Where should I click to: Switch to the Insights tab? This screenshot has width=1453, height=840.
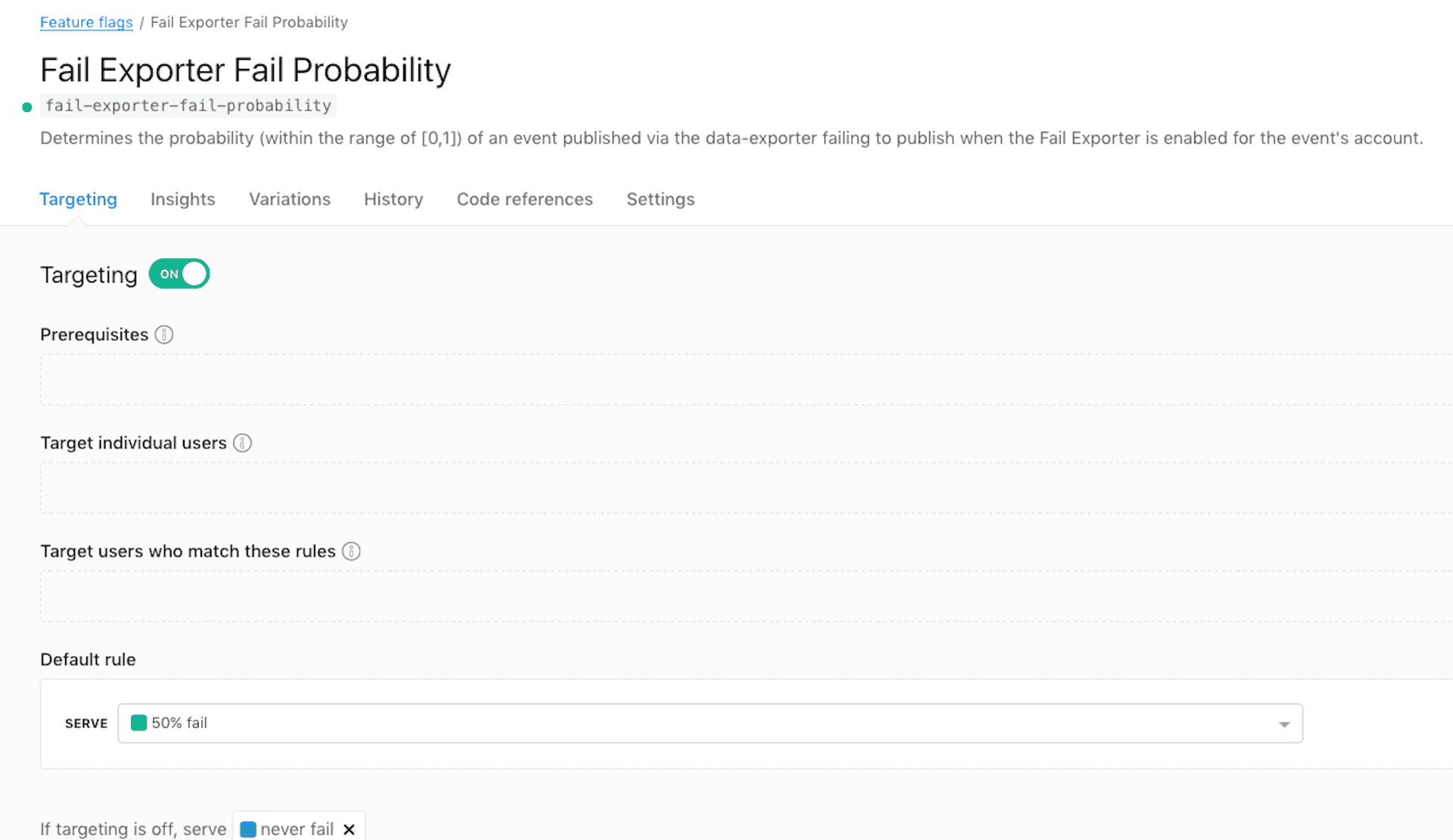click(182, 199)
